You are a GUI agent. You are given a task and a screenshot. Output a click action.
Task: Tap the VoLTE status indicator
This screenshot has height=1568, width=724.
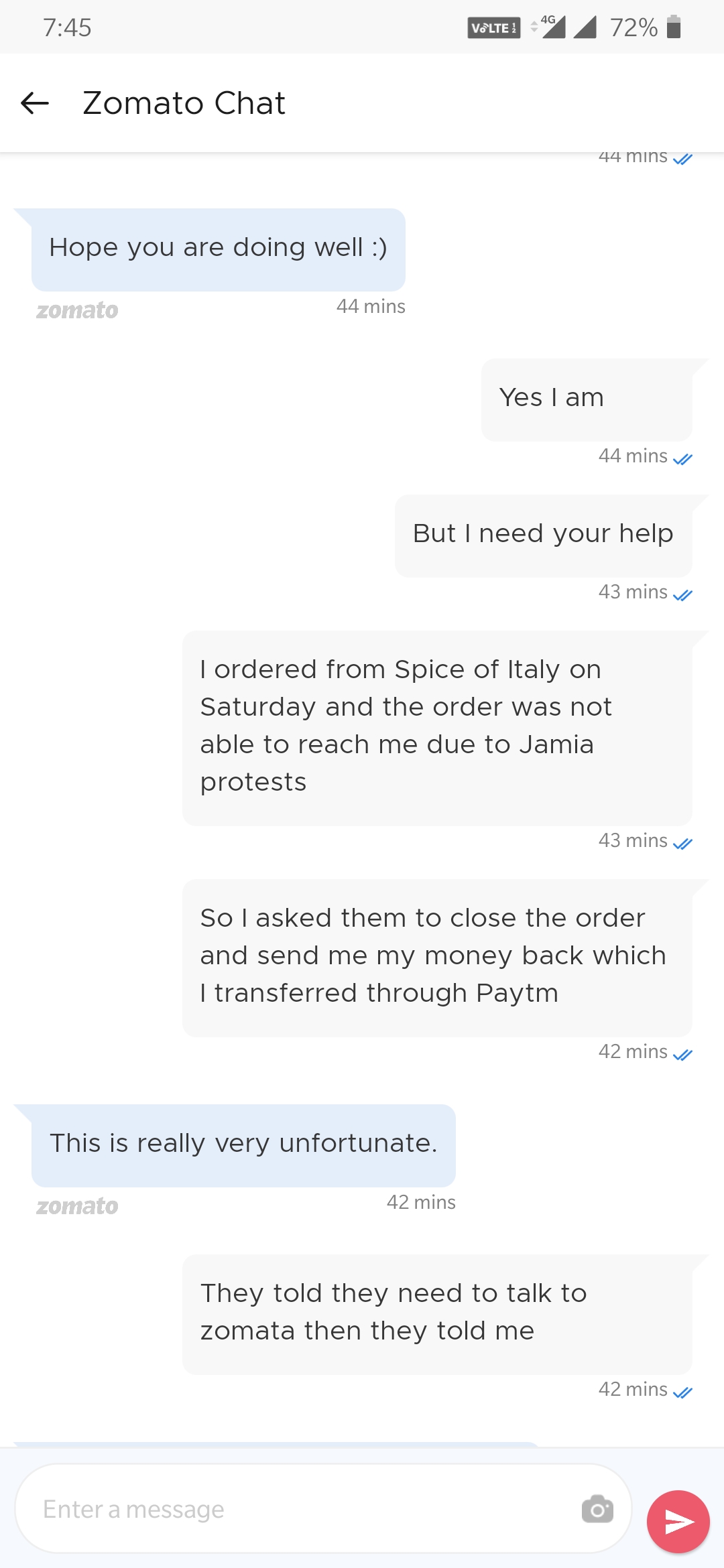(493, 28)
